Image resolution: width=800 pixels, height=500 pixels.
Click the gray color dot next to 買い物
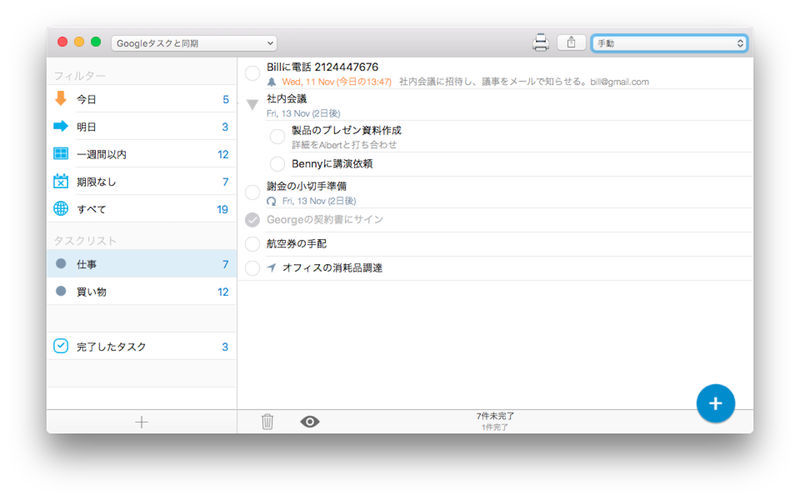point(61,292)
